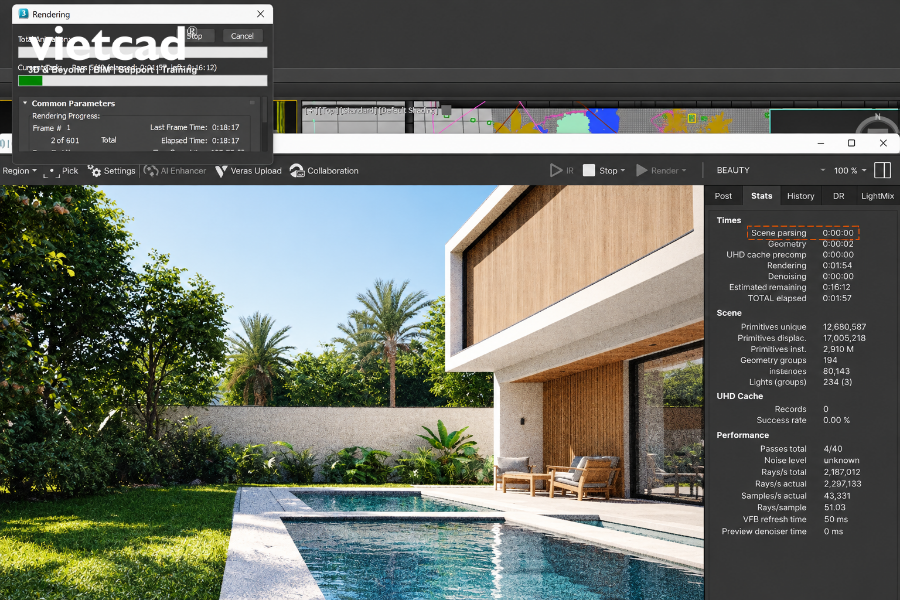This screenshot has width=900, height=600.
Task: Open the LightMix tab
Action: [x=877, y=196]
